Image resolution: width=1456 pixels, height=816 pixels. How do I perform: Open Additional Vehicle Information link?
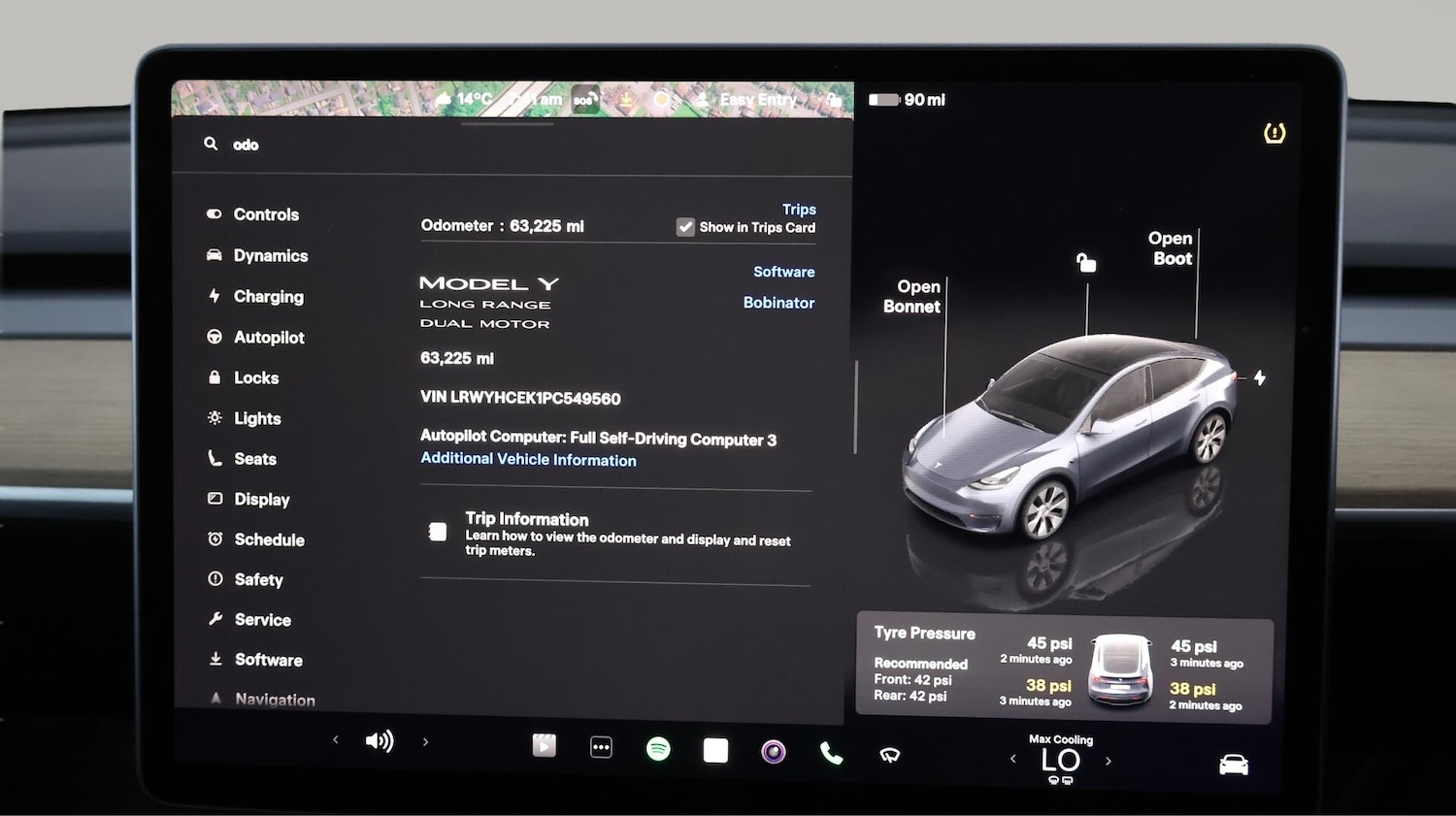tap(528, 460)
